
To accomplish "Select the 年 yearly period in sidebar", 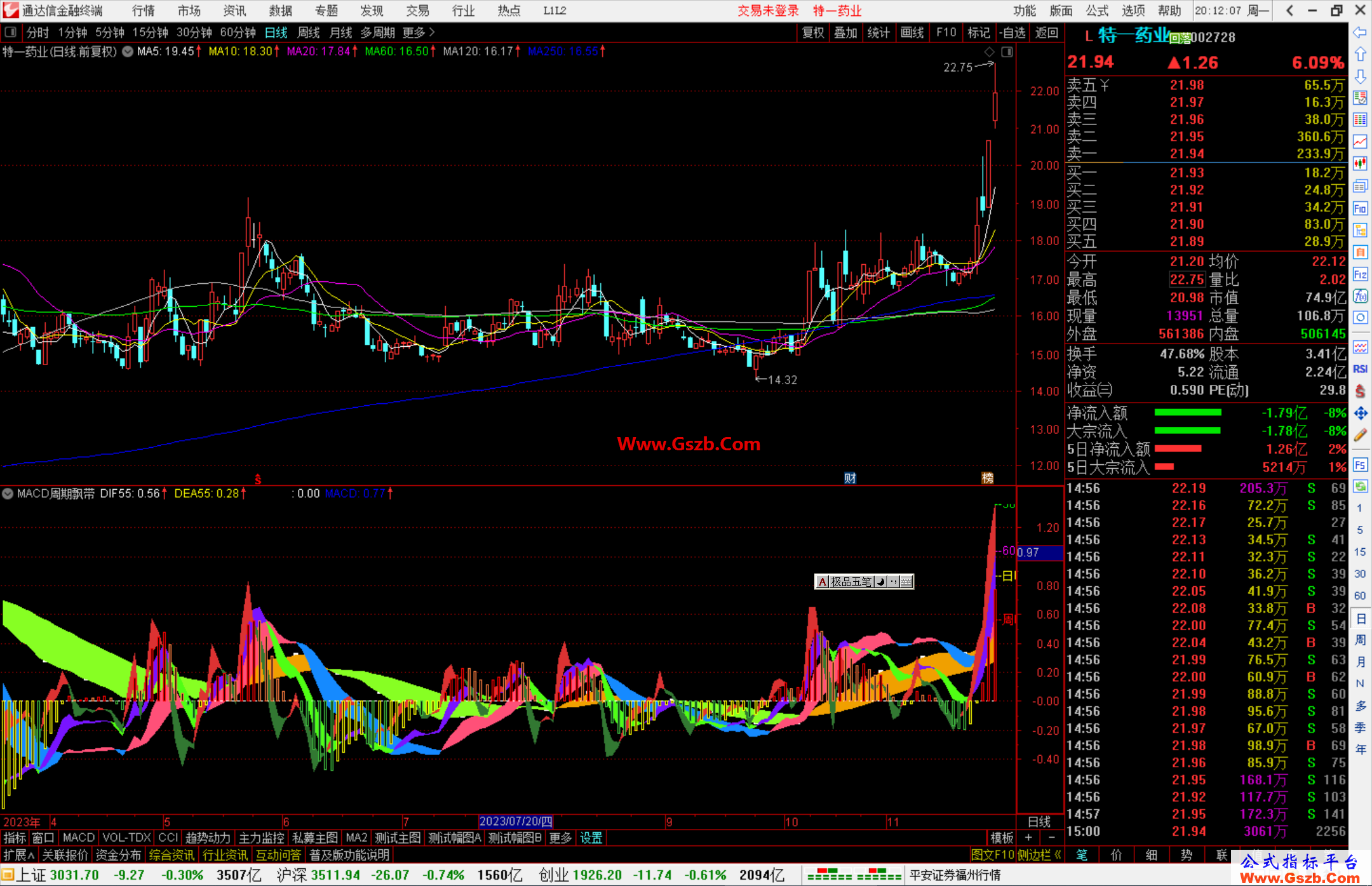I will pyautogui.click(x=1360, y=749).
